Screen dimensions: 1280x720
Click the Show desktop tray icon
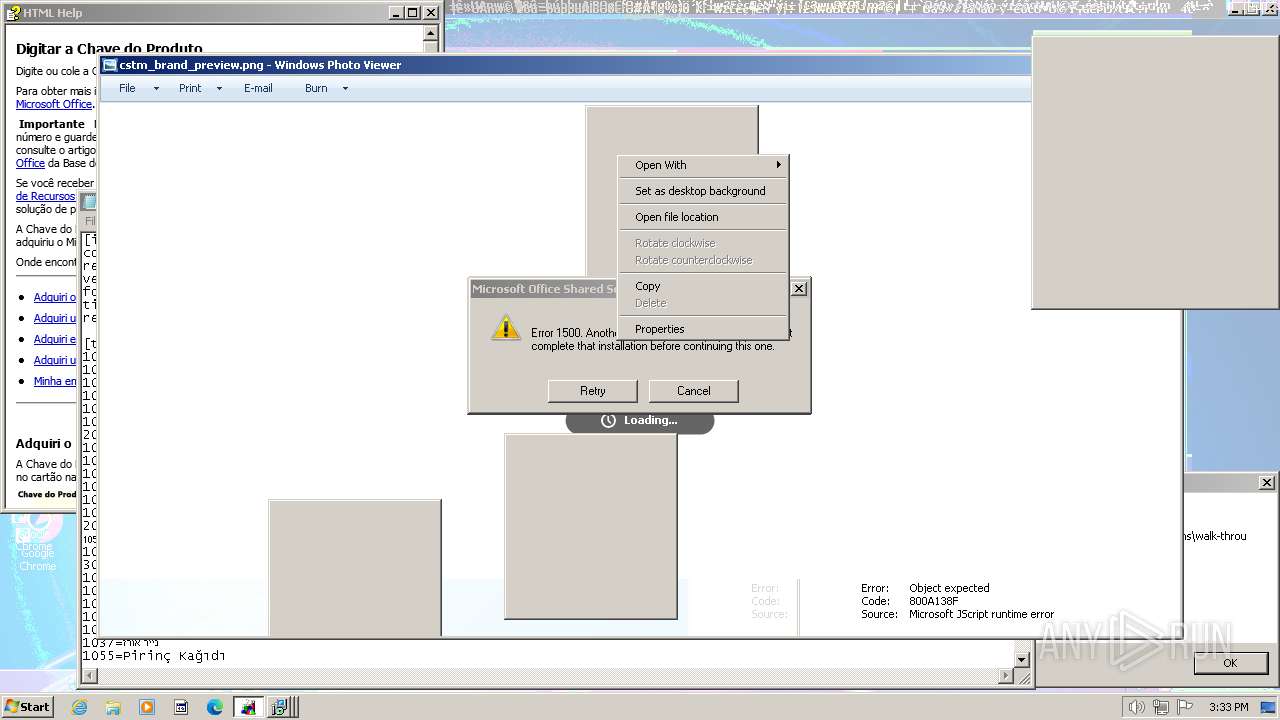1268,707
